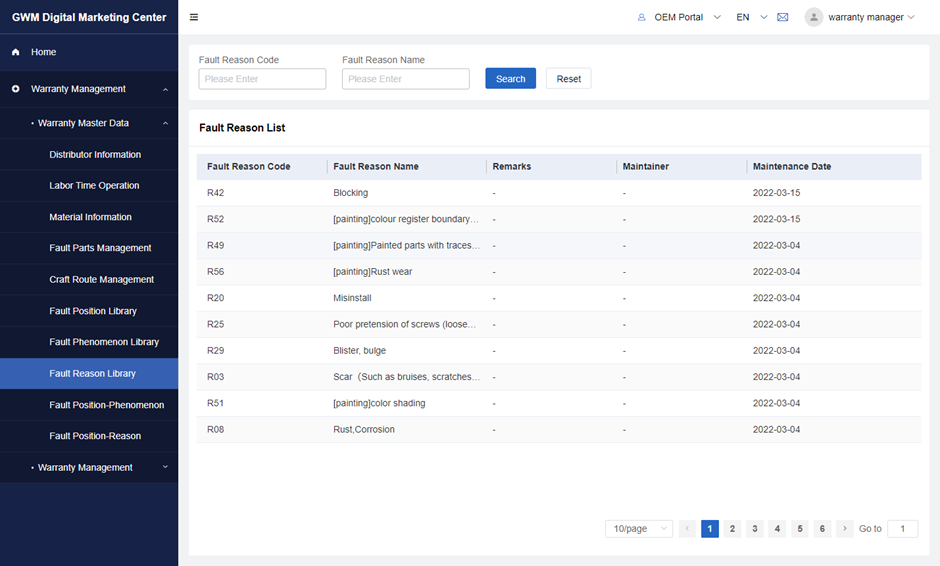
Task: Click the Fault Reason Code column header
Action: coord(248,167)
